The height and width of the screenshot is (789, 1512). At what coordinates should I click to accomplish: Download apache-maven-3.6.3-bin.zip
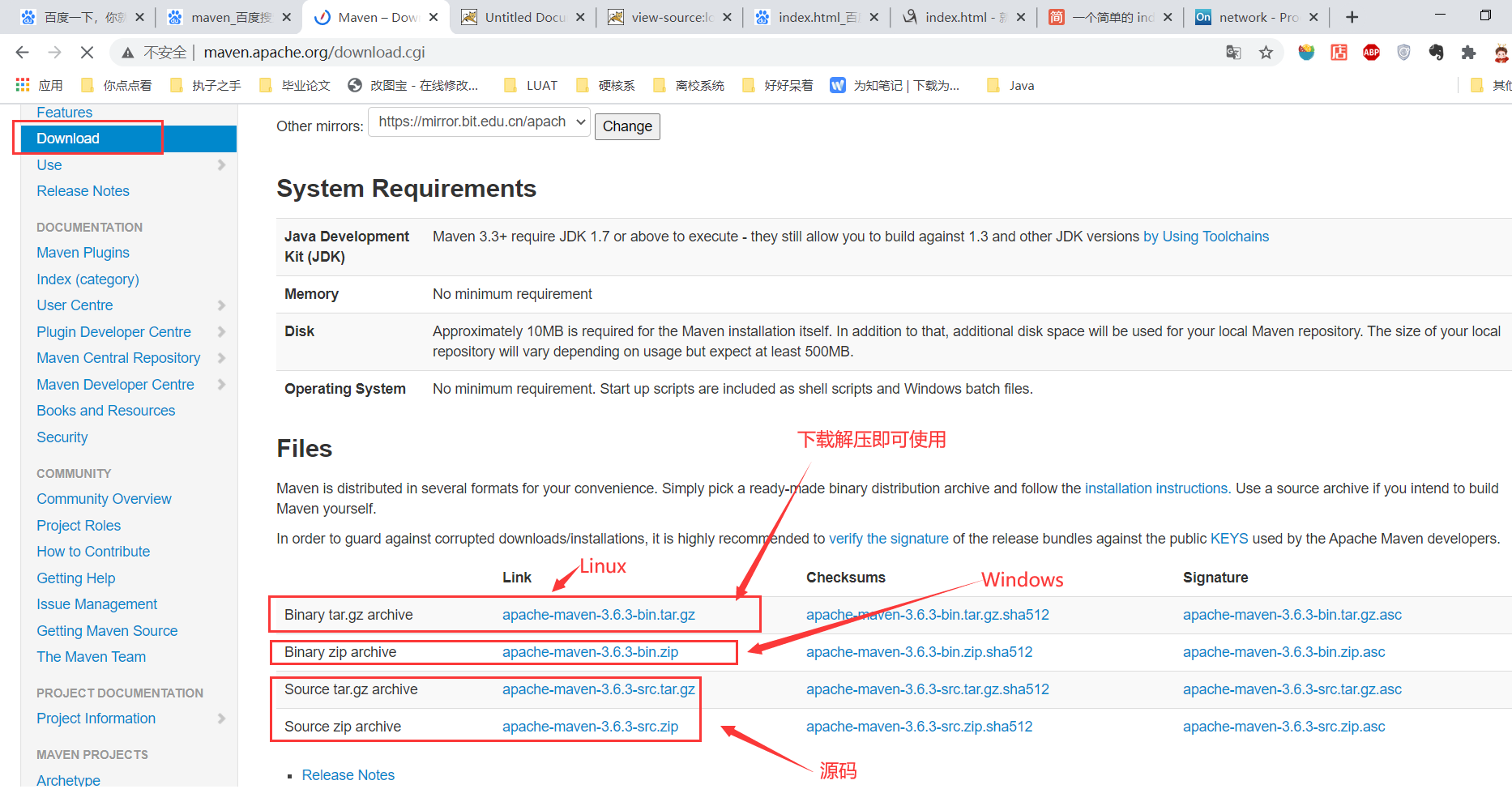[x=590, y=652]
